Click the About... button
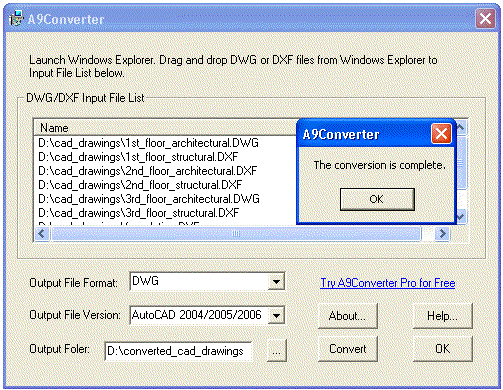The width and height of the screenshot is (503, 390). pyautogui.click(x=348, y=316)
